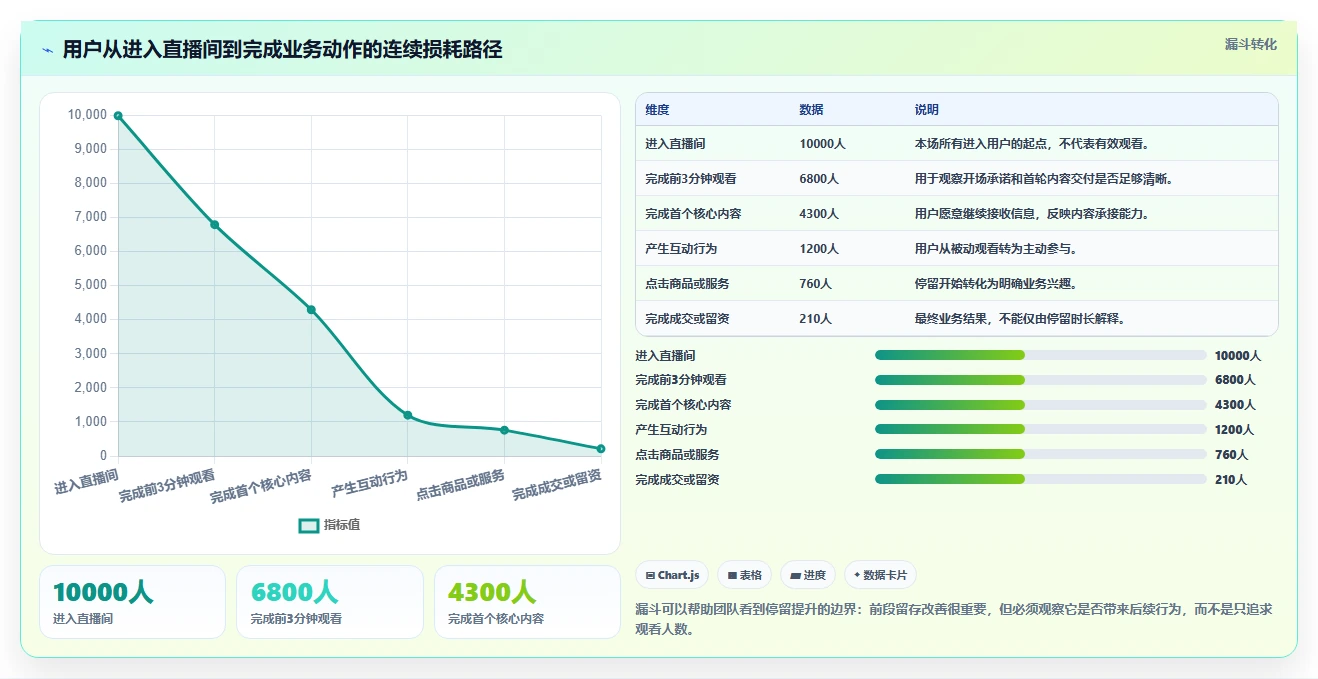The width and height of the screenshot is (1318, 679).
Task: Click description 最终业务结果，不能仅由停留时长解释
Action: (x=1019, y=319)
